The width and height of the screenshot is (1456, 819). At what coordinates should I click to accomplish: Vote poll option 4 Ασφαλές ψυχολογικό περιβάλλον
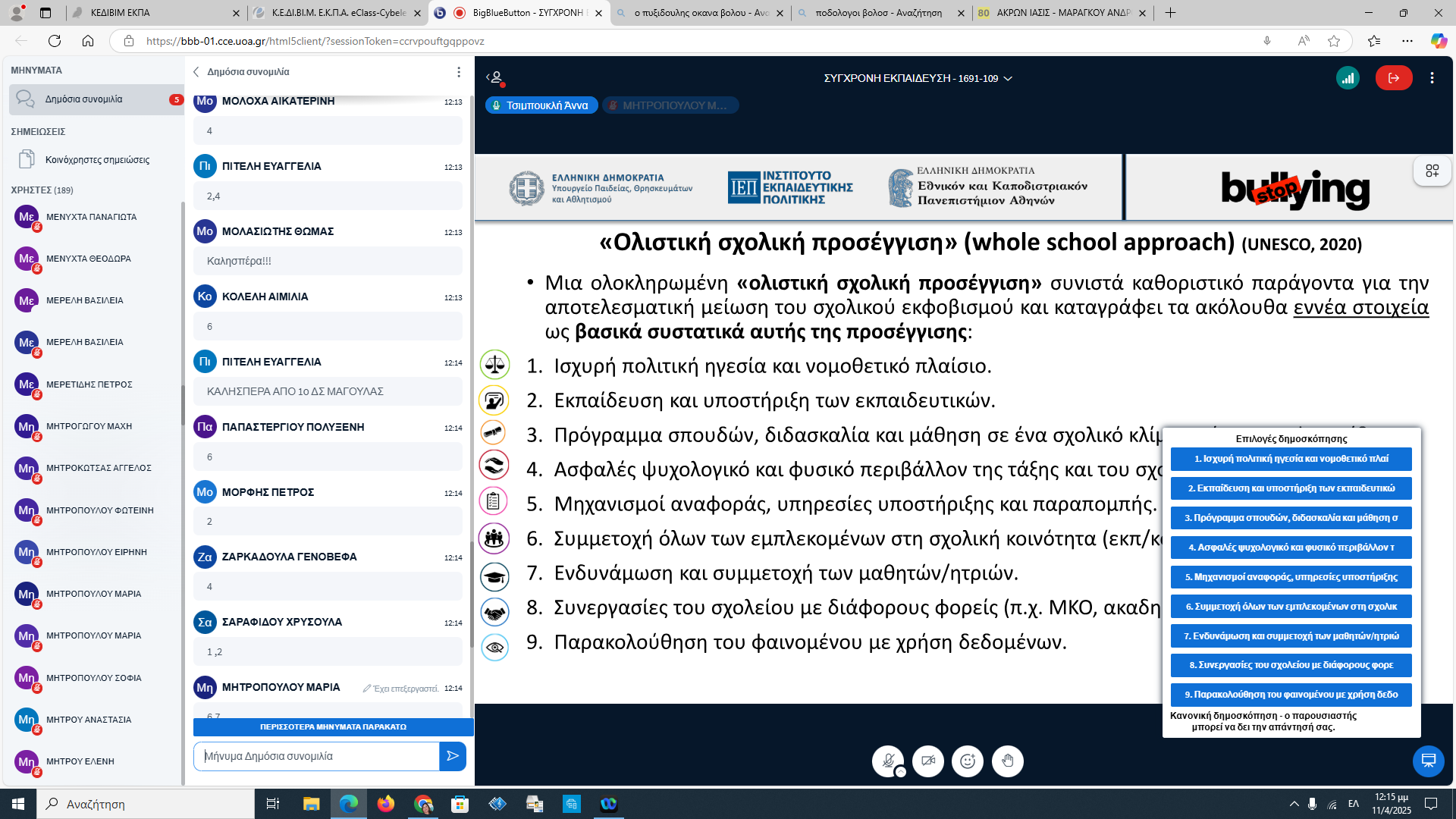tap(1291, 548)
